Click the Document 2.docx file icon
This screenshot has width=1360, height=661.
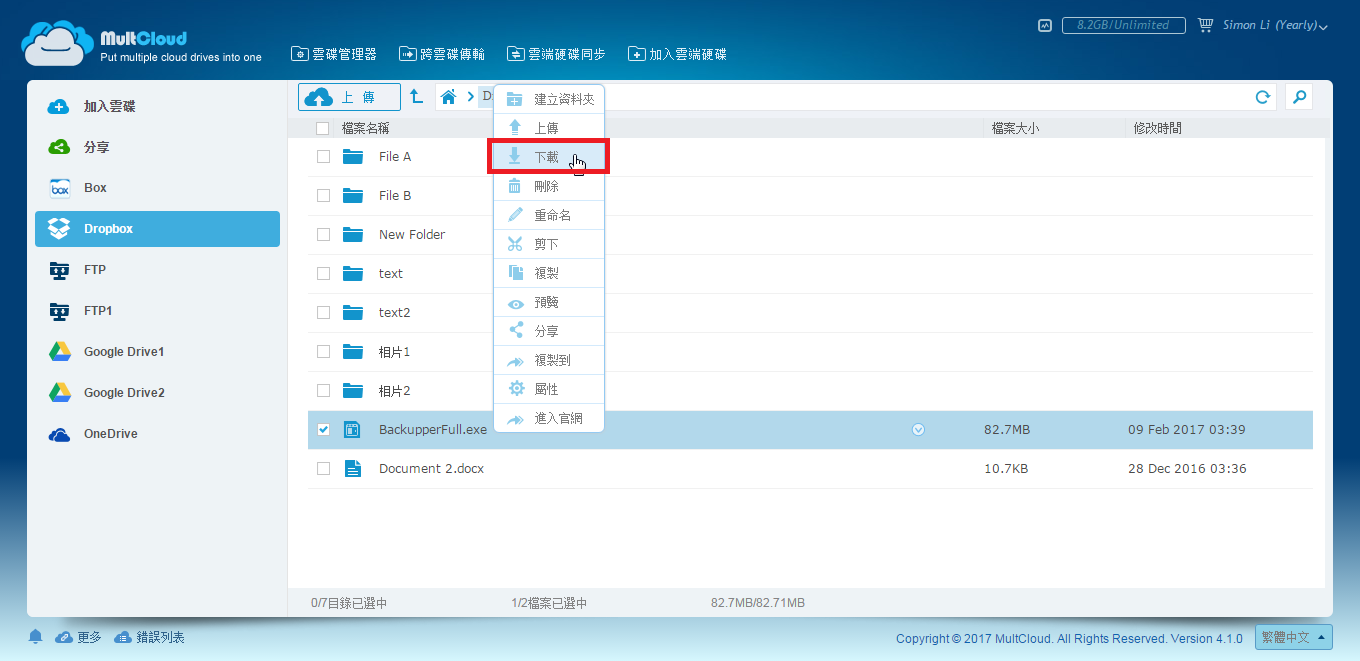coord(352,469)
